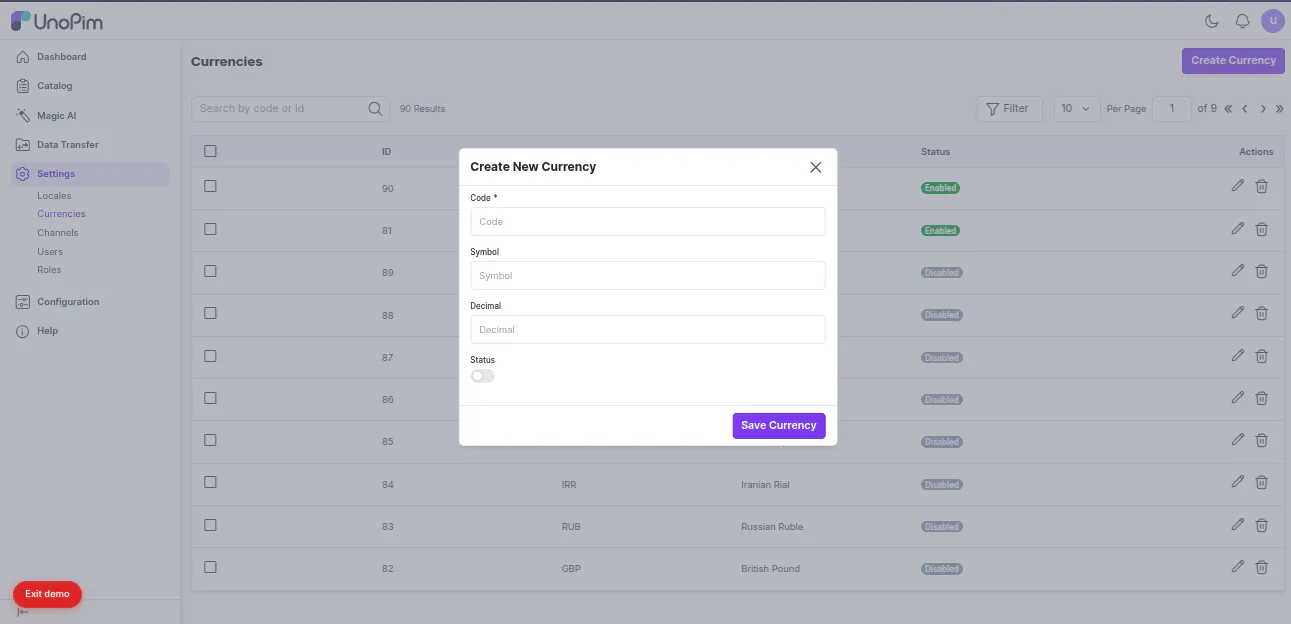This screenshot has height=624, width=1291.
Task: Go to first page double-chevron
Action: (x=1228, y=108)
